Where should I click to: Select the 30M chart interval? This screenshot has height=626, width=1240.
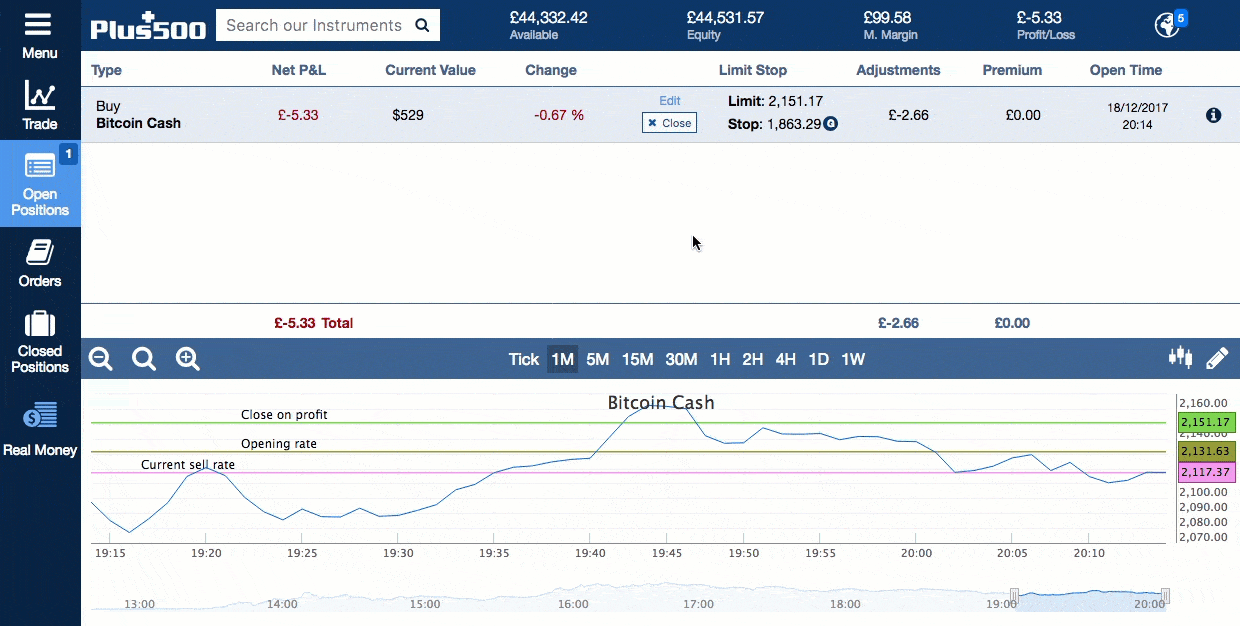click(682, 359)
